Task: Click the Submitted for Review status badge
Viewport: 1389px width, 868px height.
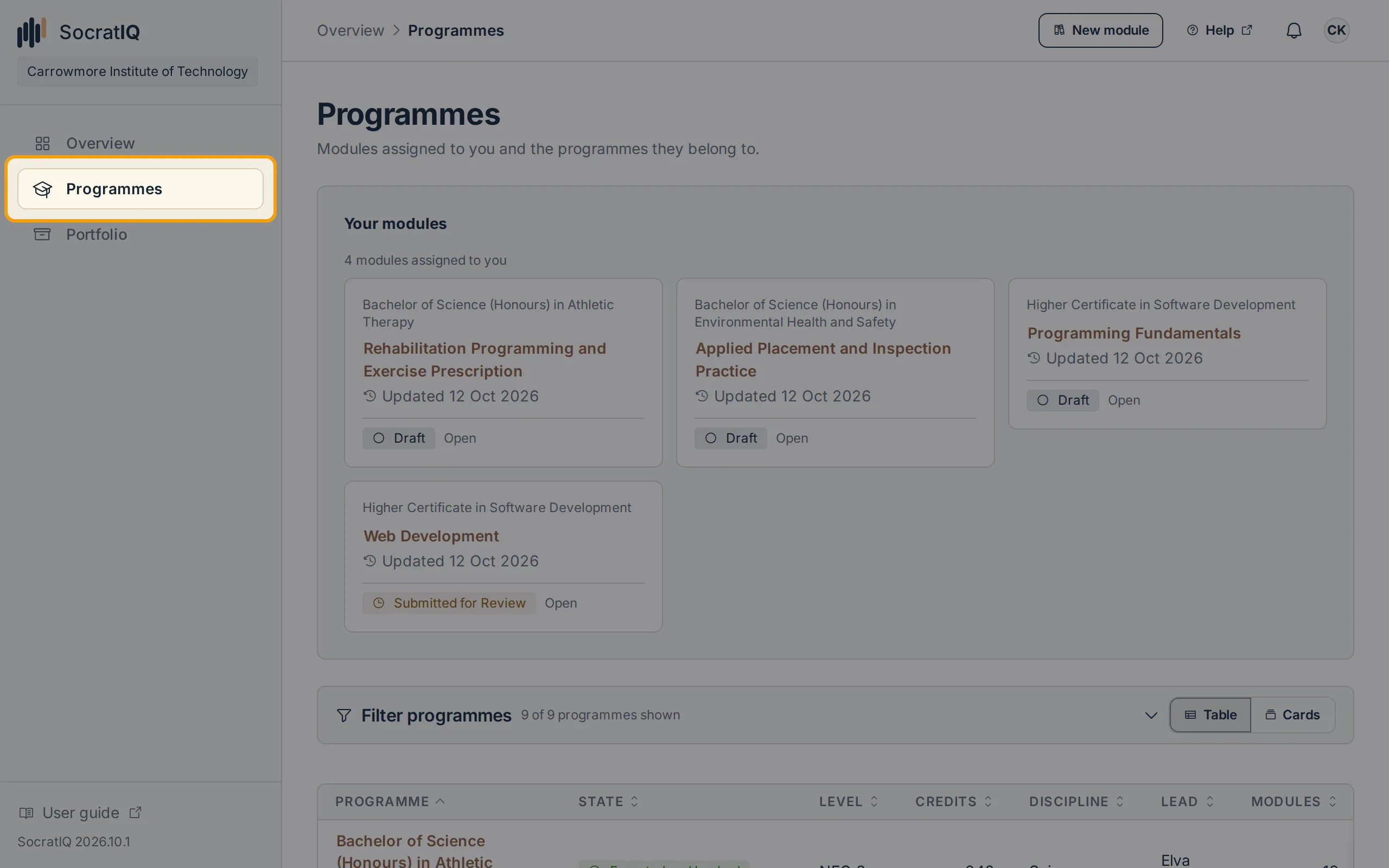Action: coord(449,603)
